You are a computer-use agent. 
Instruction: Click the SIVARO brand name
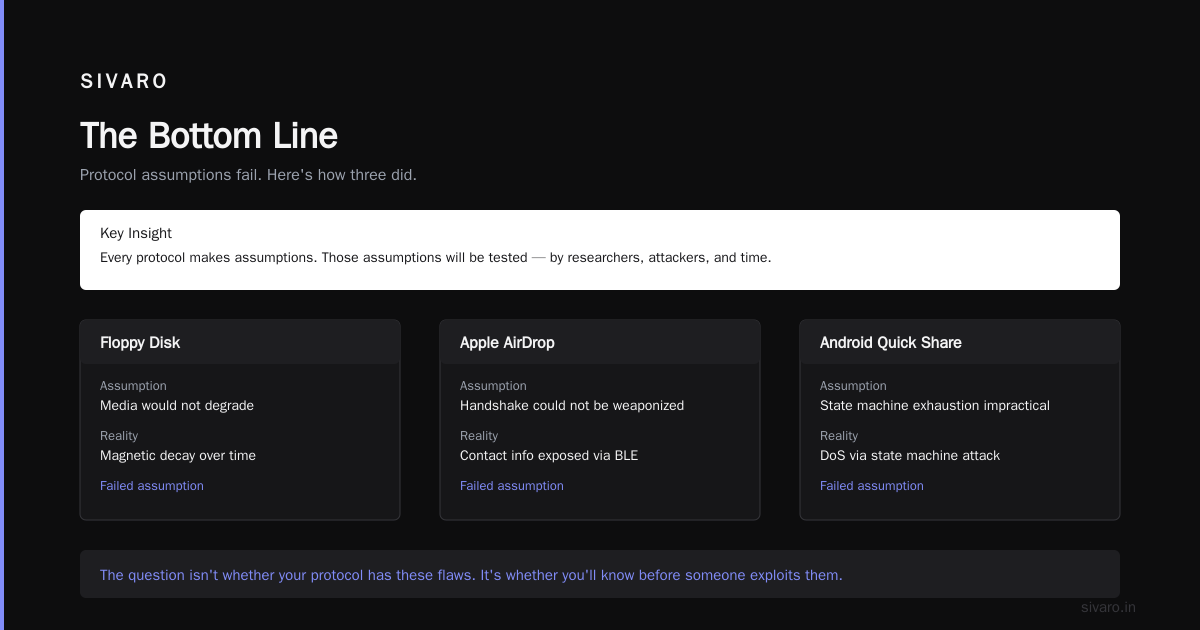pyautogui.click(x=124, y=82)
